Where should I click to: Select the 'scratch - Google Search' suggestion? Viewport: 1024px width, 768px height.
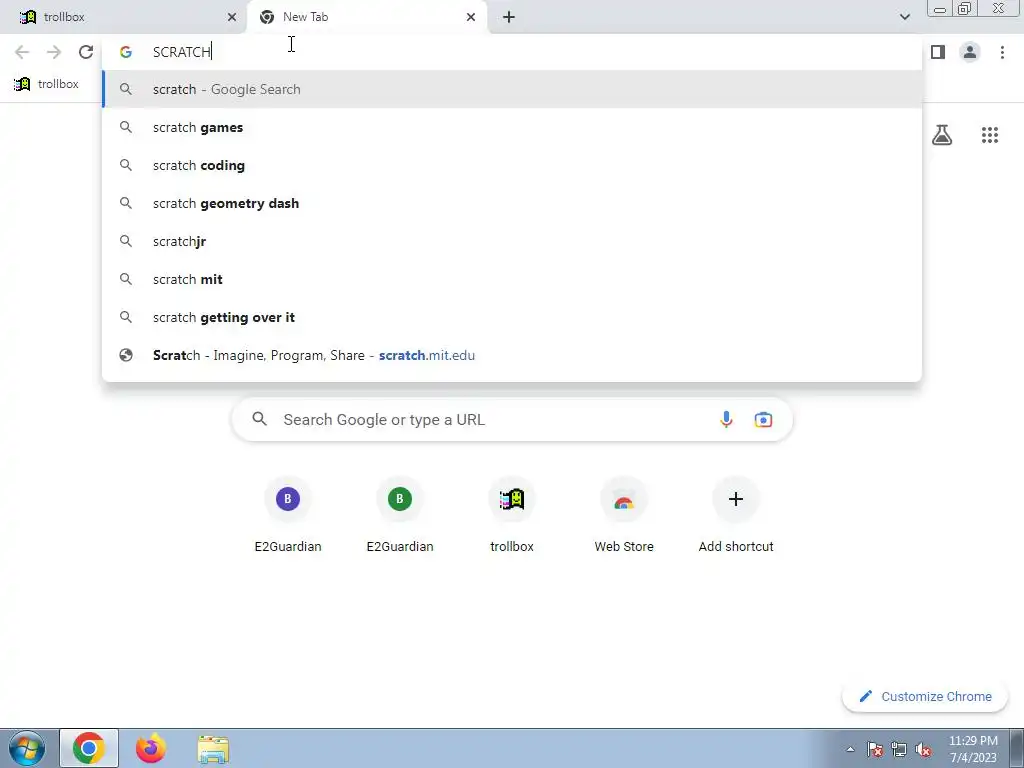512,89
